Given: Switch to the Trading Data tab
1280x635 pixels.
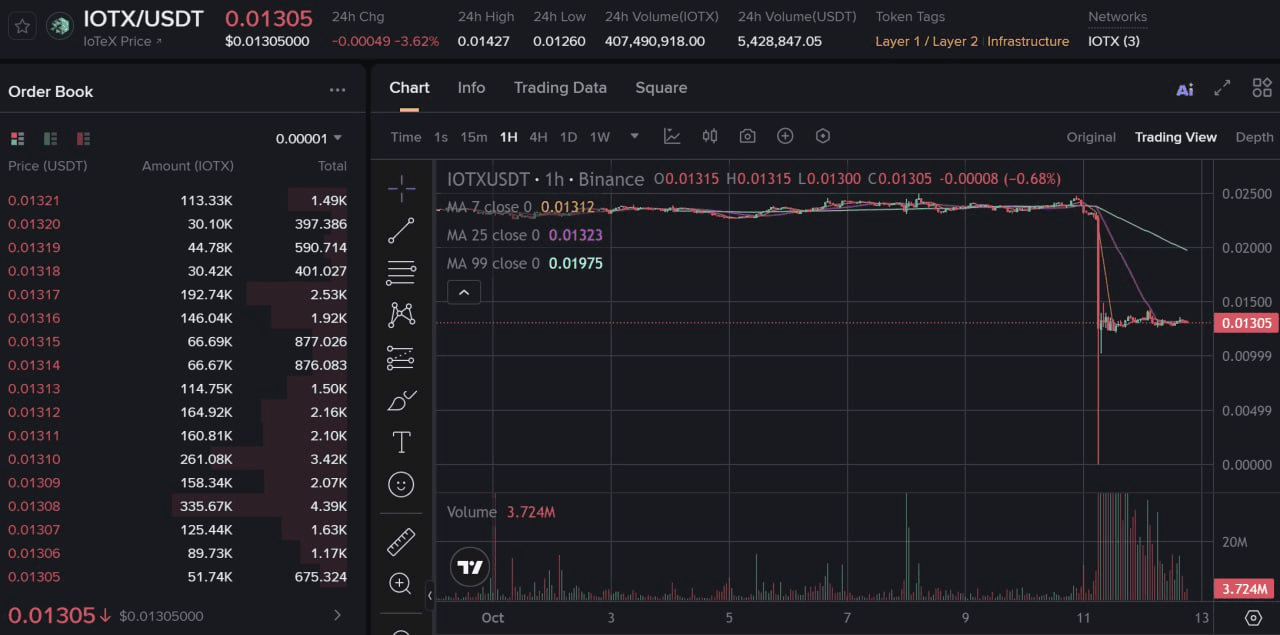Looking at the screenshot, I should click(560, 88).
